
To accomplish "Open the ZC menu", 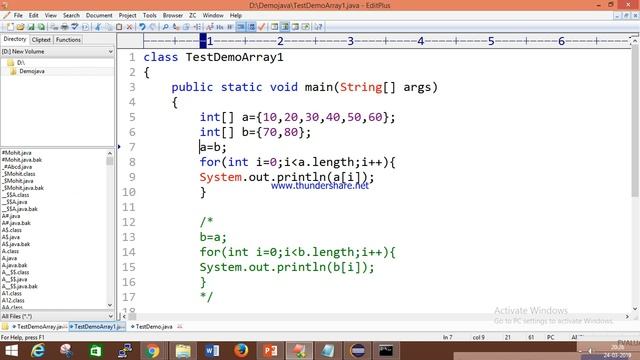I will tap(193, 16).
